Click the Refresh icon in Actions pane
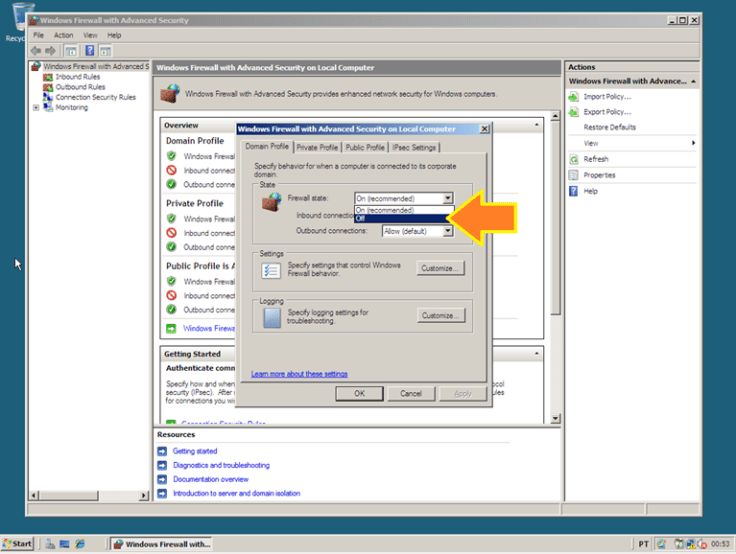The height and width of the screenshot is (554, 736). 574,159
